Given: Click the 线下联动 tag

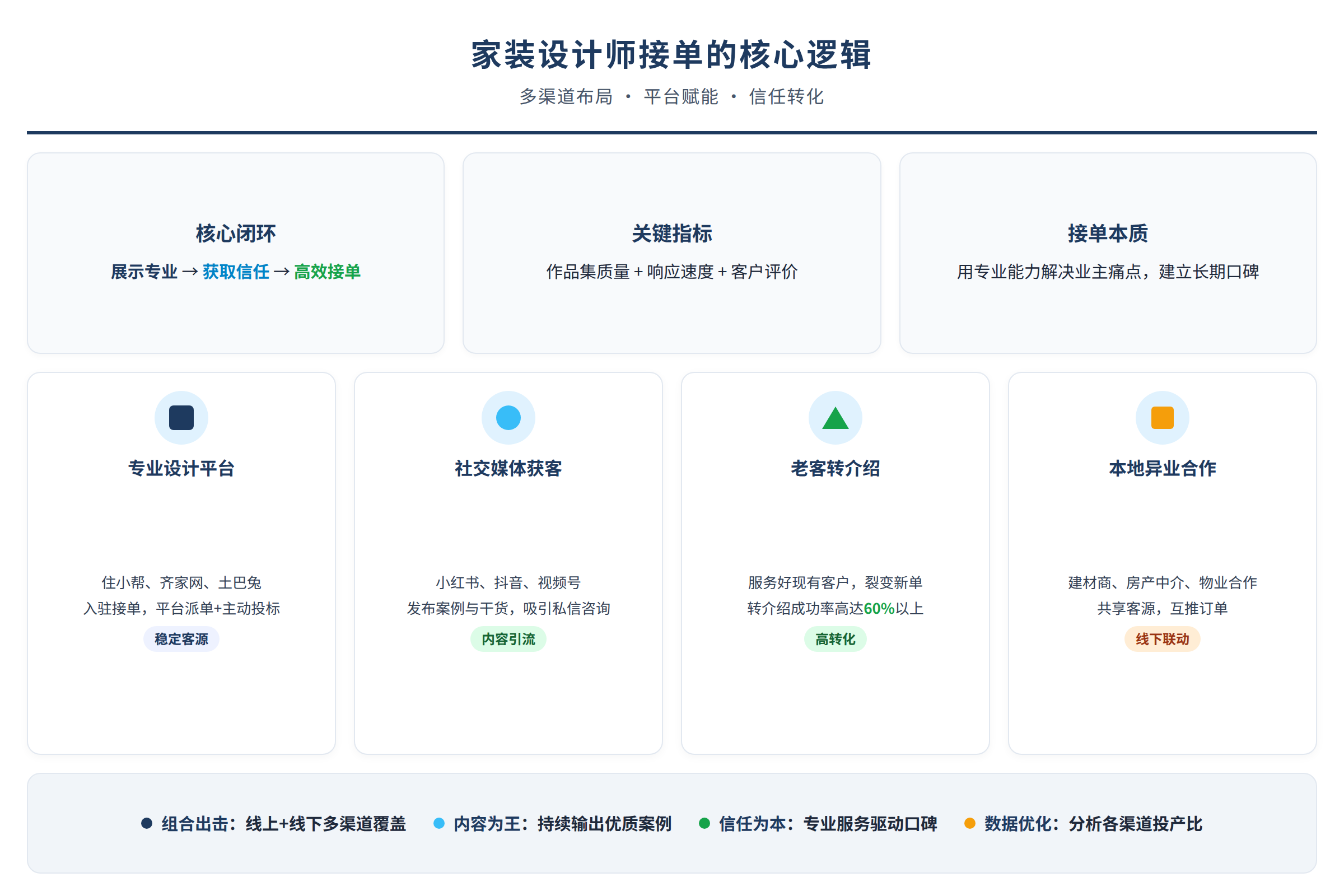Looking at the screenshot, I should pos(1161,639).
